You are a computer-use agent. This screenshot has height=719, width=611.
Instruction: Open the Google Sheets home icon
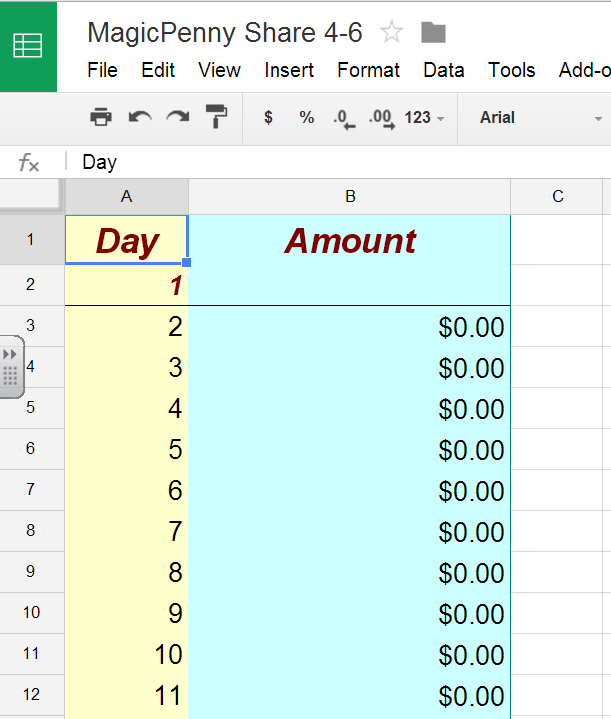coord(28,46)
